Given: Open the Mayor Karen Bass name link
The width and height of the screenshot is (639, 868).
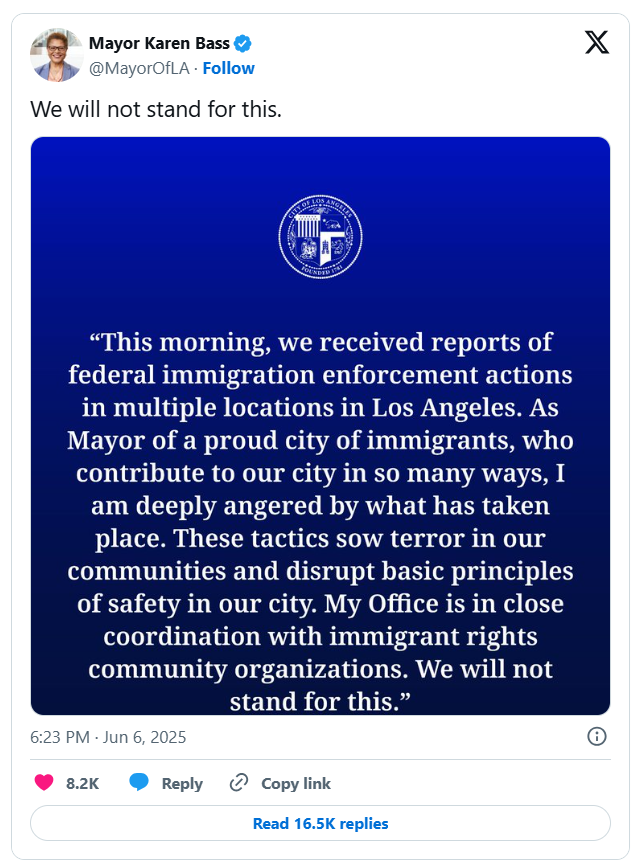Looking at the screenshot, I should click(159, 43).
